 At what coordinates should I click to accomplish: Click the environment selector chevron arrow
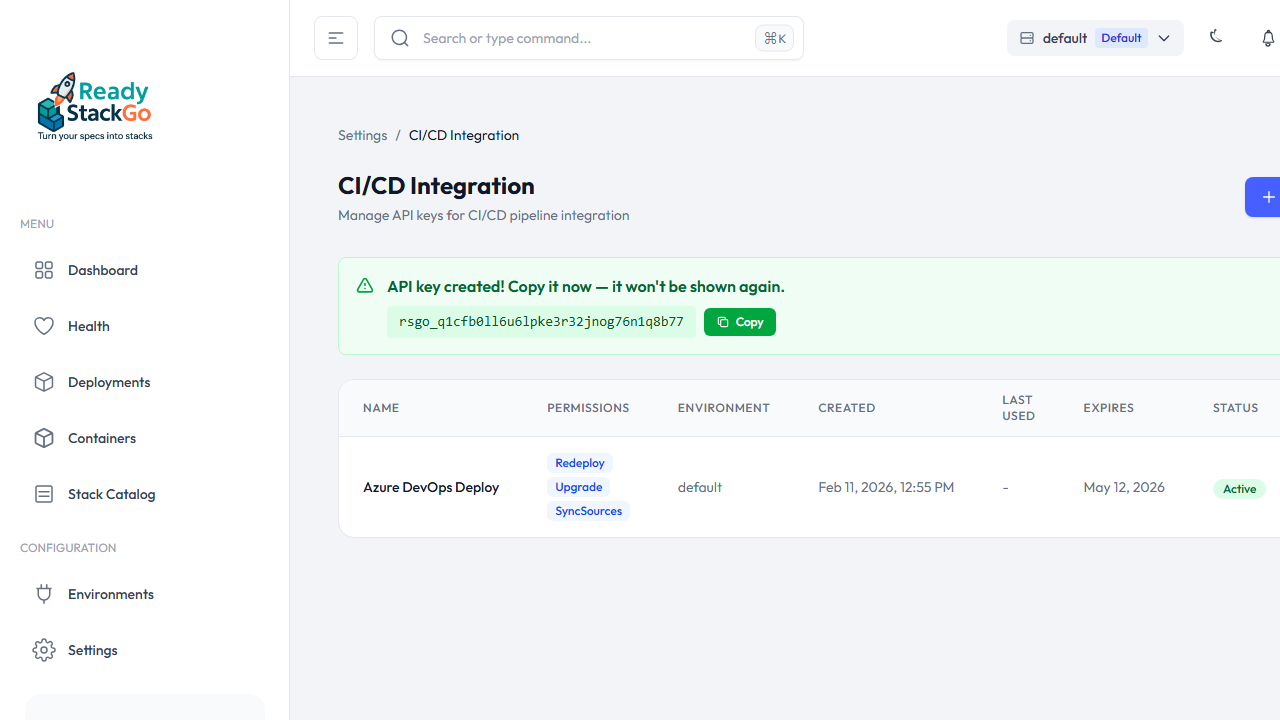click(1164, 38)
